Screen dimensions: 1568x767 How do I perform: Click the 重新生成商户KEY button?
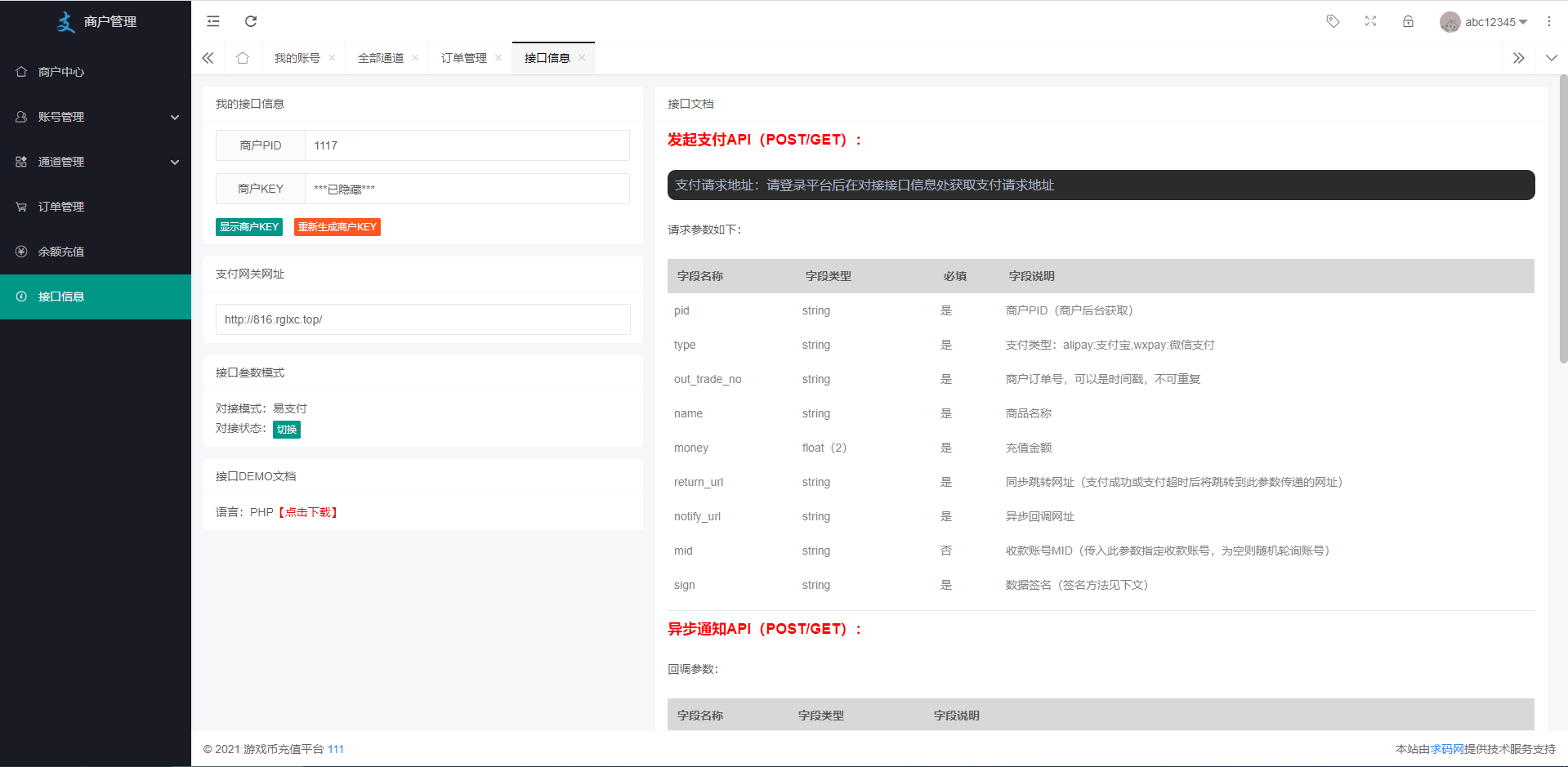pyautogui.click(x=337, y=227)
